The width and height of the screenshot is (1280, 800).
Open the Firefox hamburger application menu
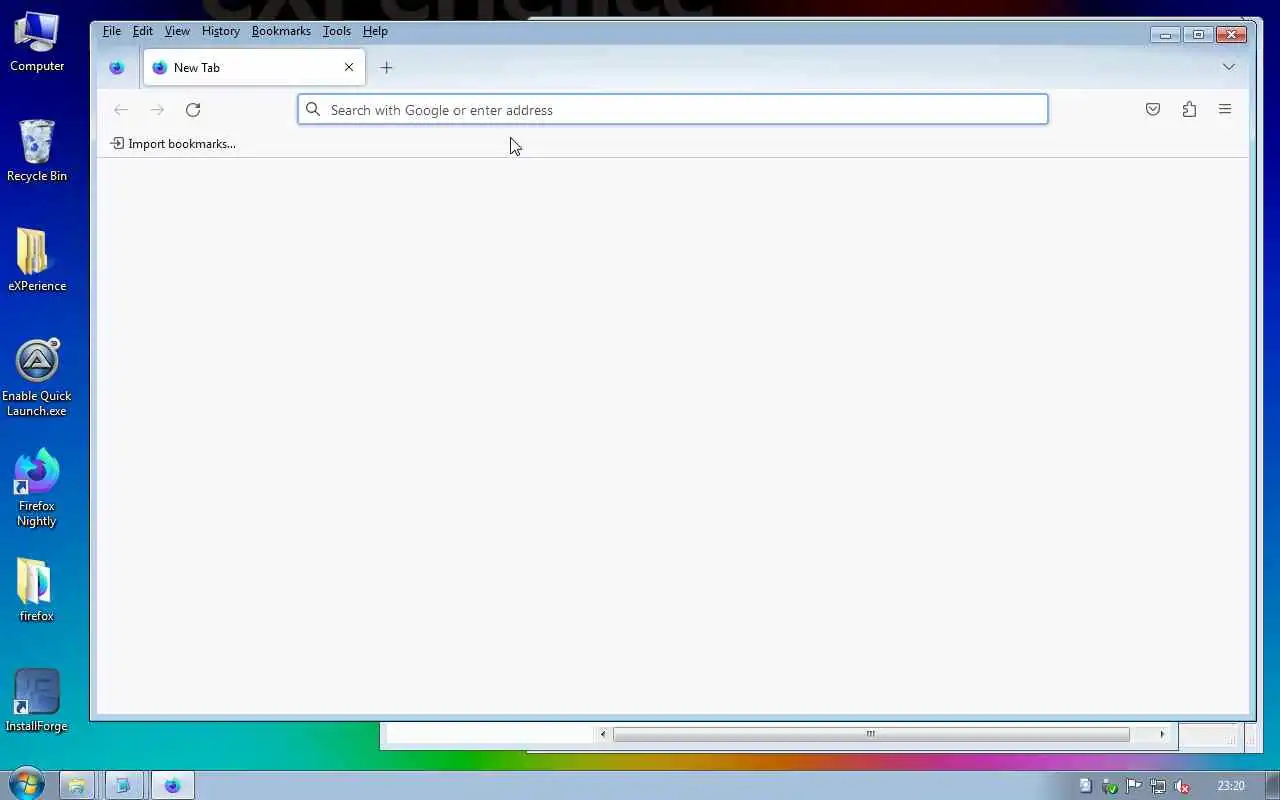pyautogui.click(x=1225, y=109)
